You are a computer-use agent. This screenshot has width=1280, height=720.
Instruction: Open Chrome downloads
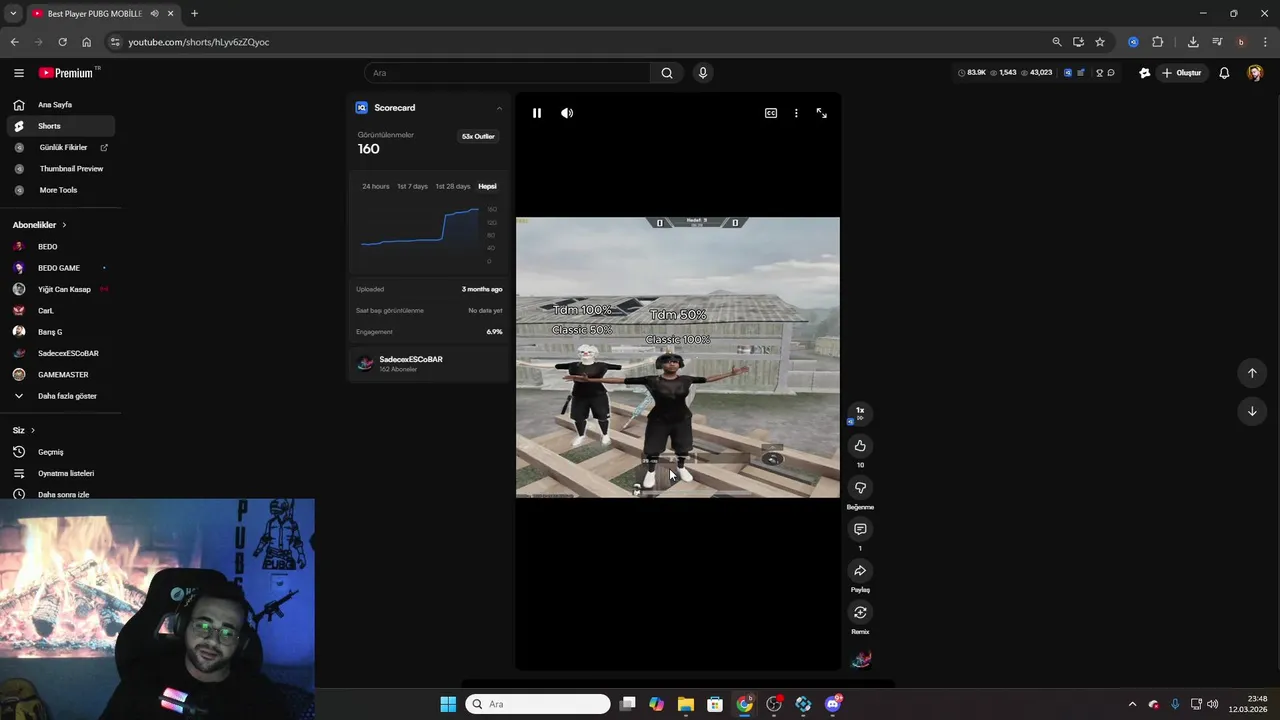[x=1193, y=42]
